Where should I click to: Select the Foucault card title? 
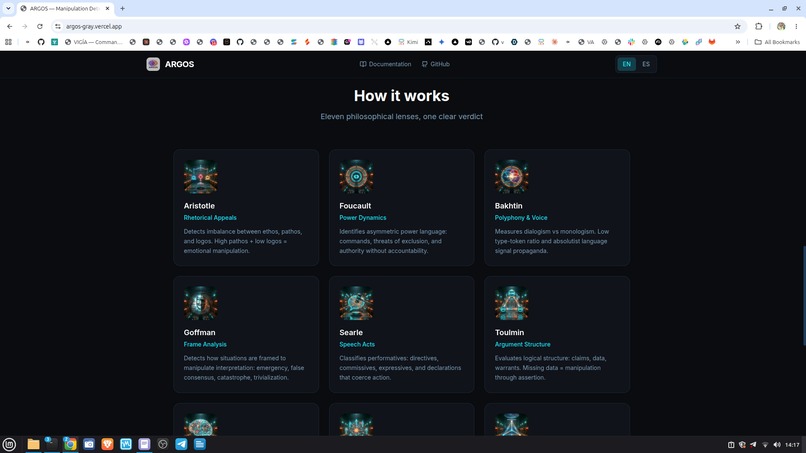tap(355, 206)
